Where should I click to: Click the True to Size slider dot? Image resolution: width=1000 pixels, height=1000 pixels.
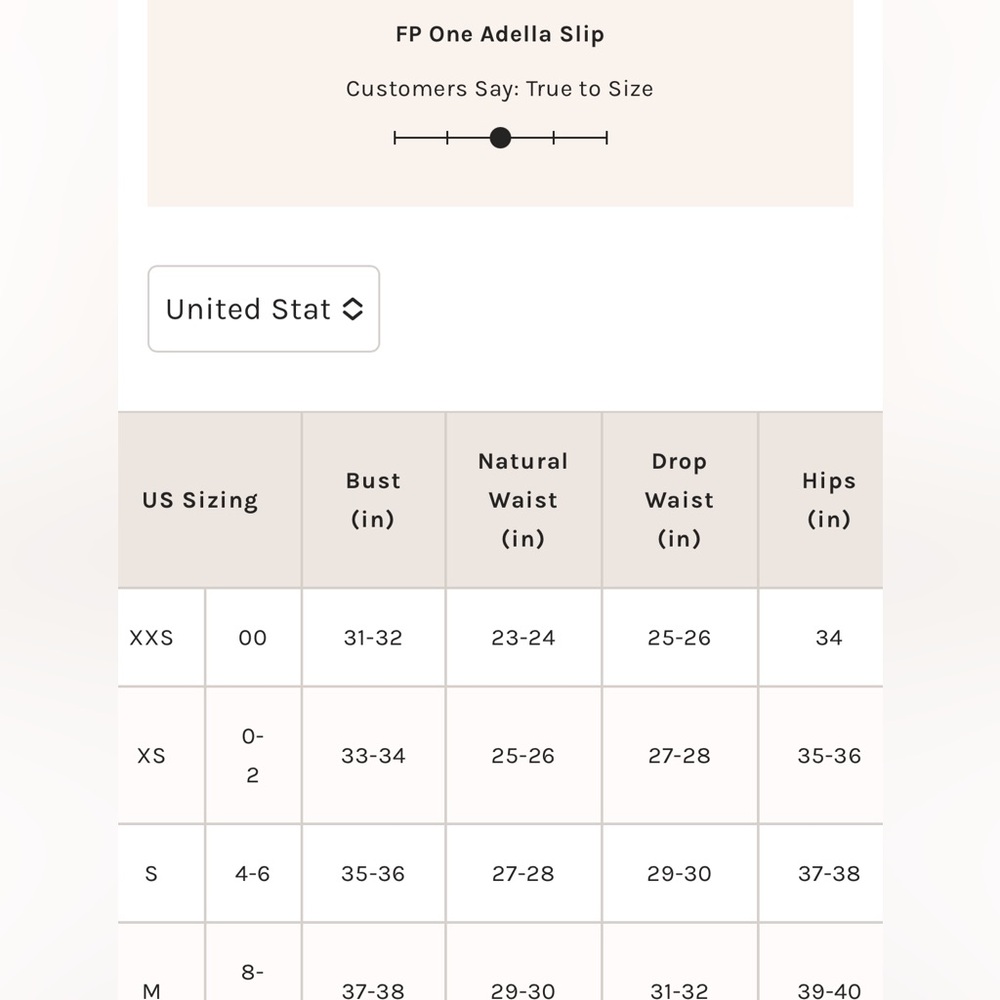point(501,138)
